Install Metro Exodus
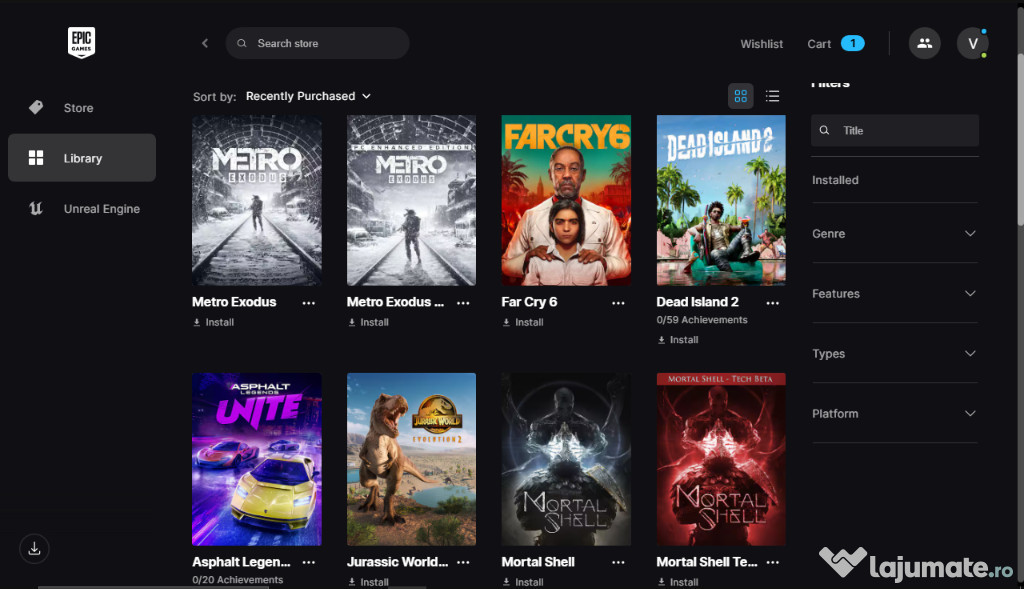The height and width of the screenshot is (589, 1024). (x=214, y=323)
